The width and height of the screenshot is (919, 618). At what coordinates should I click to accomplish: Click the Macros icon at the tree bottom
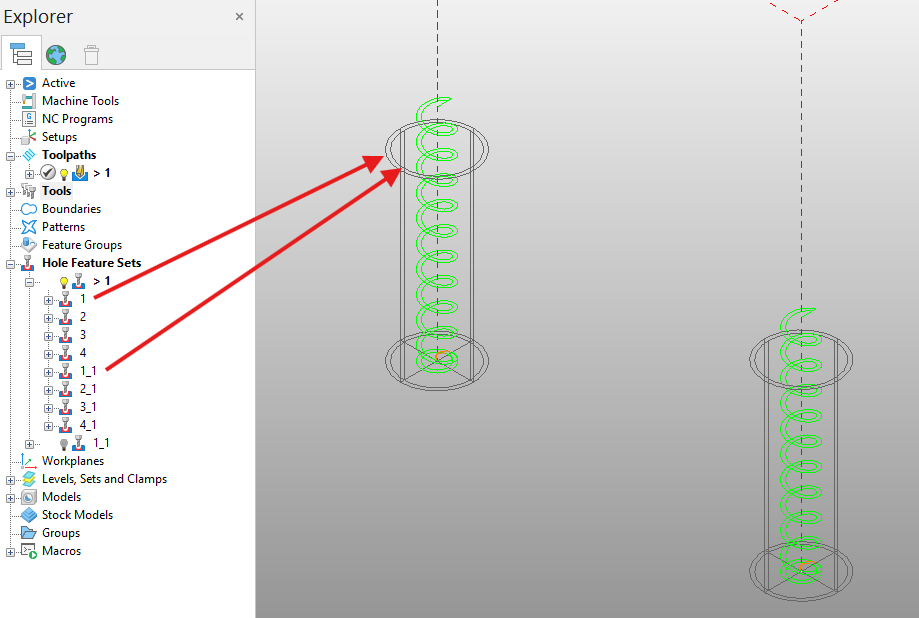(27, 550)
